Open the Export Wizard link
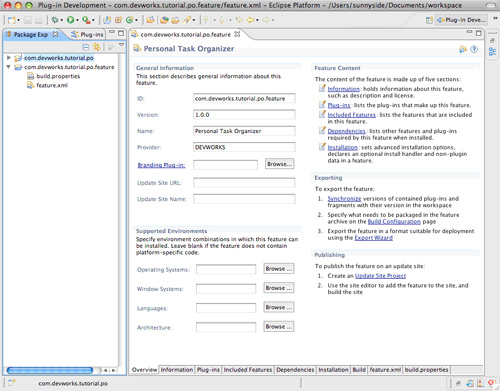The width and height of the screenshot is (500, 391). click(x=373, y=238)
